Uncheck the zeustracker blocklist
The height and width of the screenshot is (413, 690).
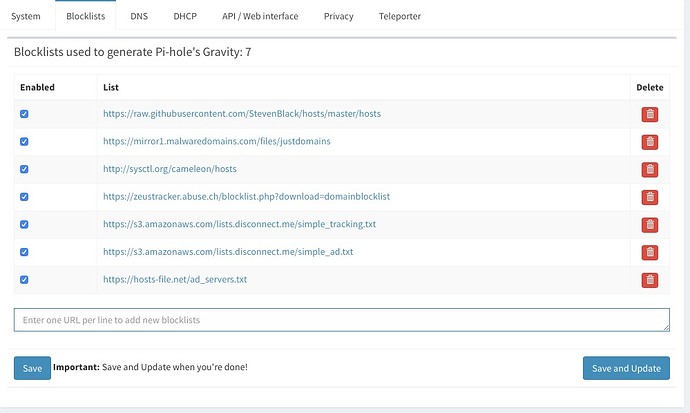[24, 197]
